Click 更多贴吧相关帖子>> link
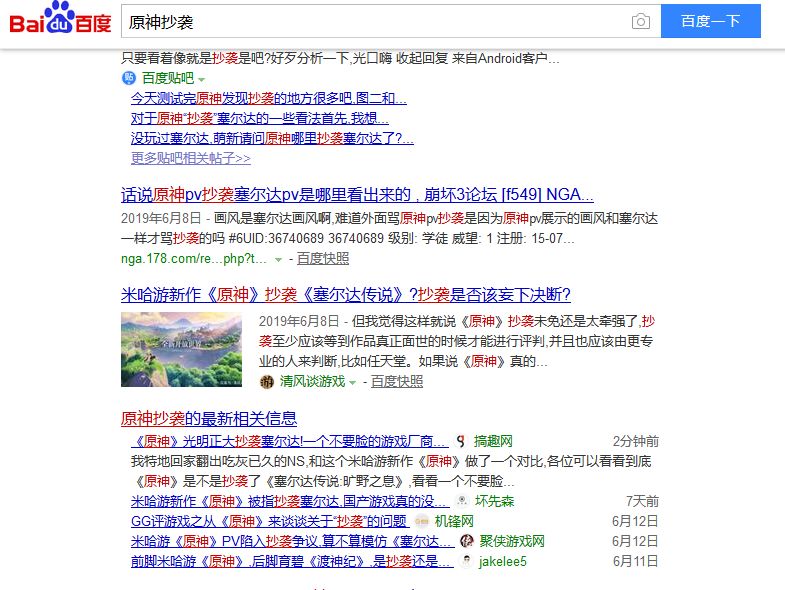This screenshot has height=590, width=785. click(x=191, y=158)
